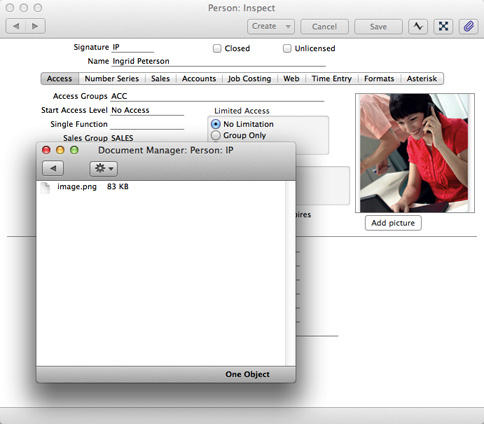The image size is (484, 424).
Task: Switch to the Job Costing tab
Action: click(x=249, y=79)
